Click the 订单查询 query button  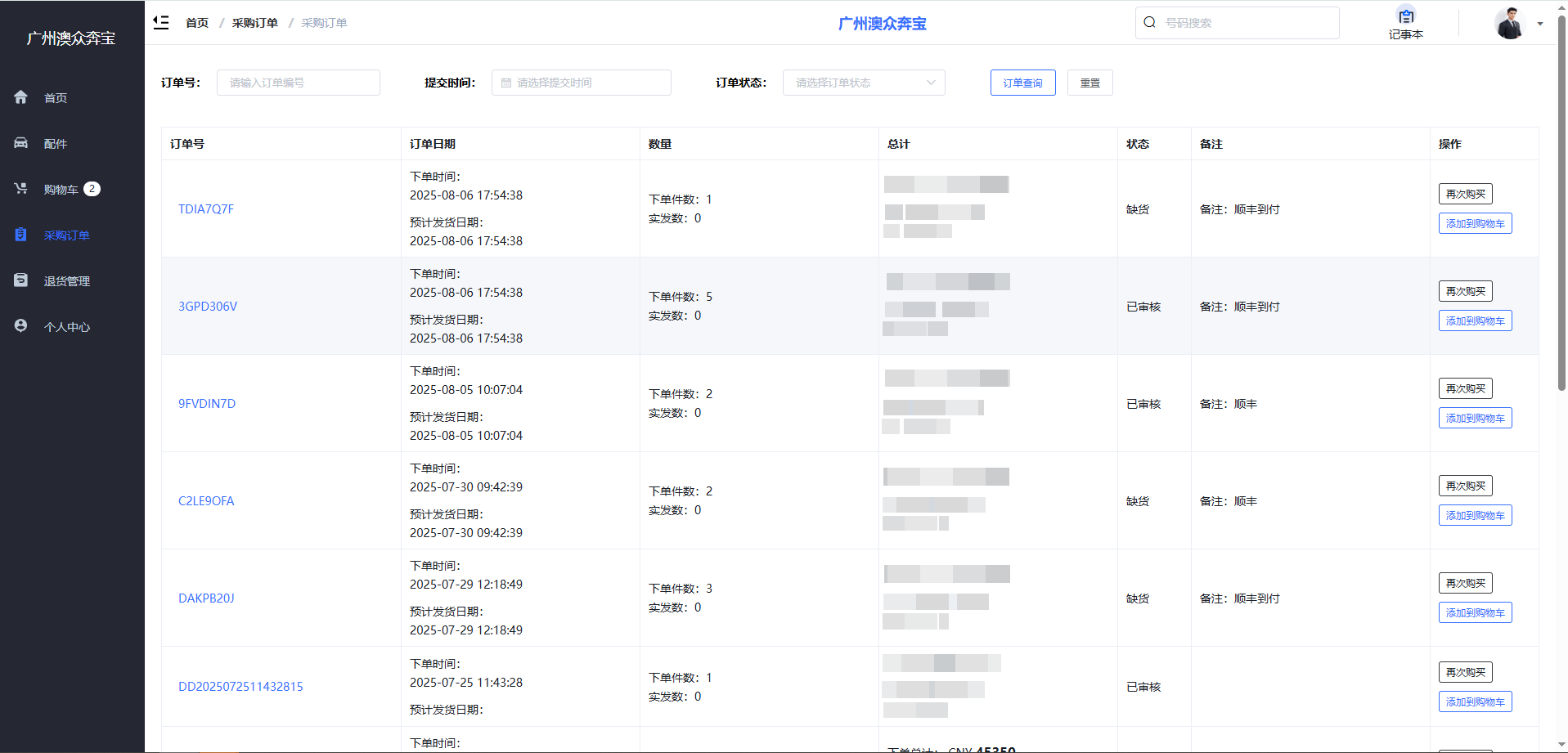click(1022, 82)
